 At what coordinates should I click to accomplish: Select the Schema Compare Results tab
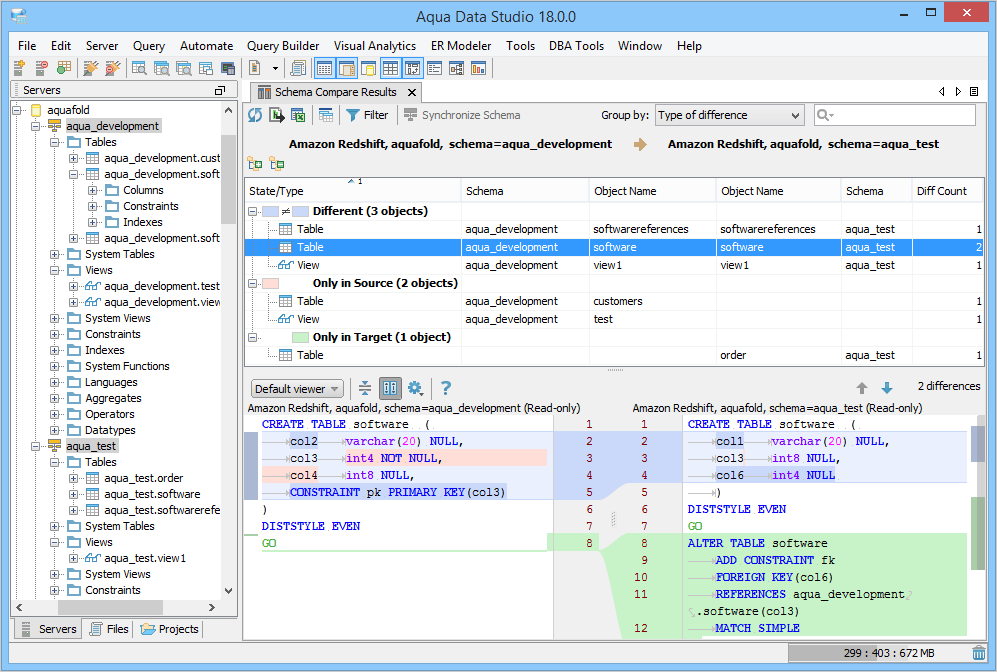pyautogui.click(x=335, y=92)
